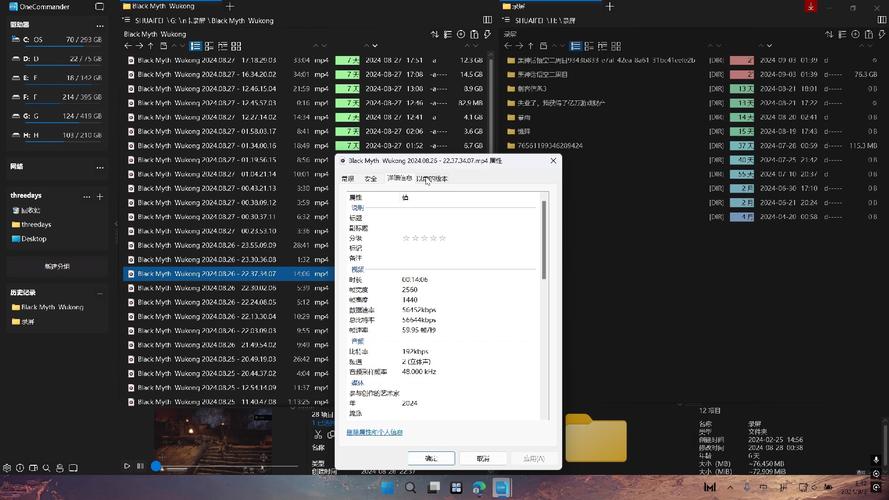
Task: Click the scissors cut icon under preview
Action: (318, 435)
